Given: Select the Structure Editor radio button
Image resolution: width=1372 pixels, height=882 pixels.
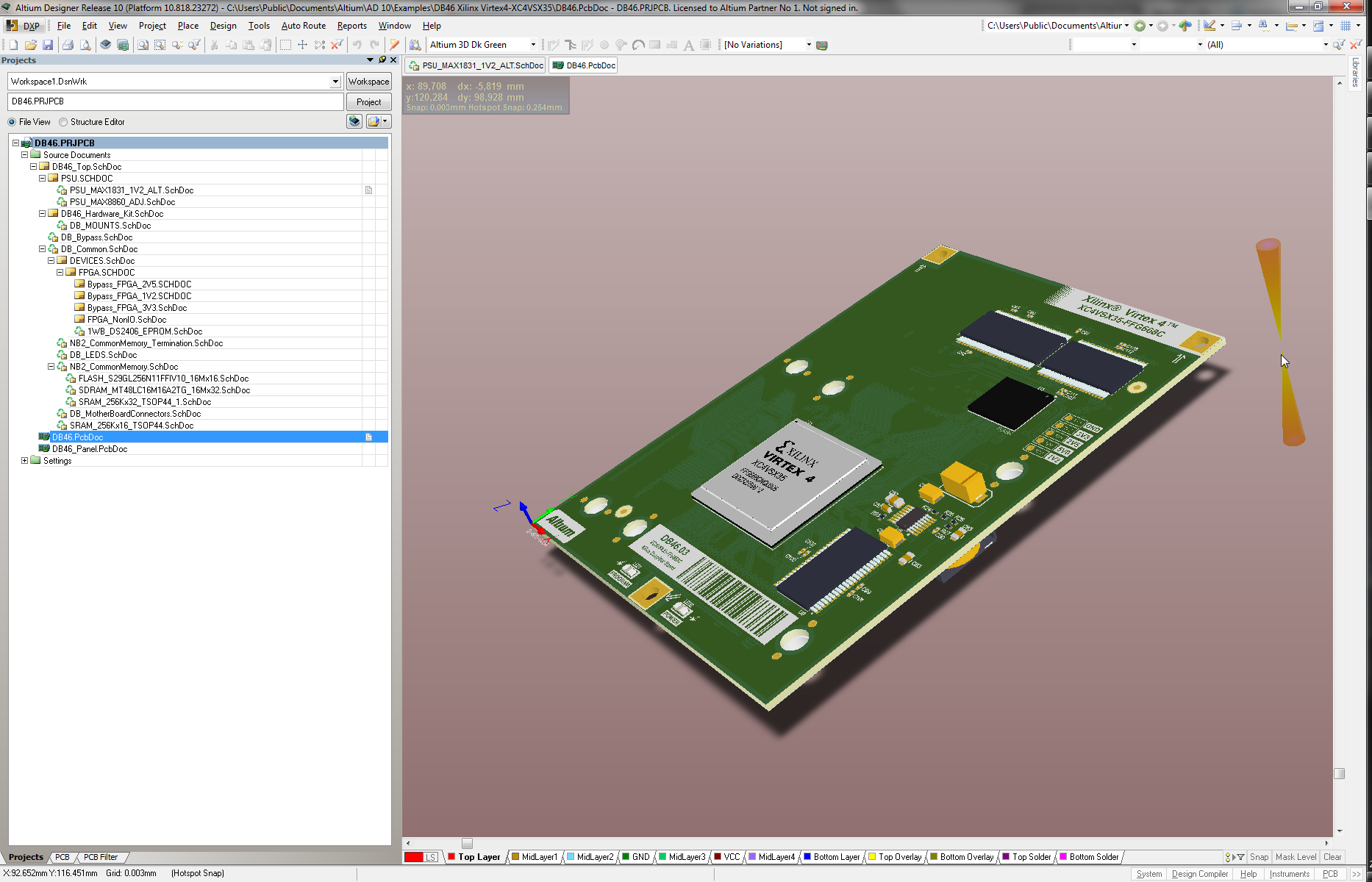Looking at the screenshot, I should (64, 122).
